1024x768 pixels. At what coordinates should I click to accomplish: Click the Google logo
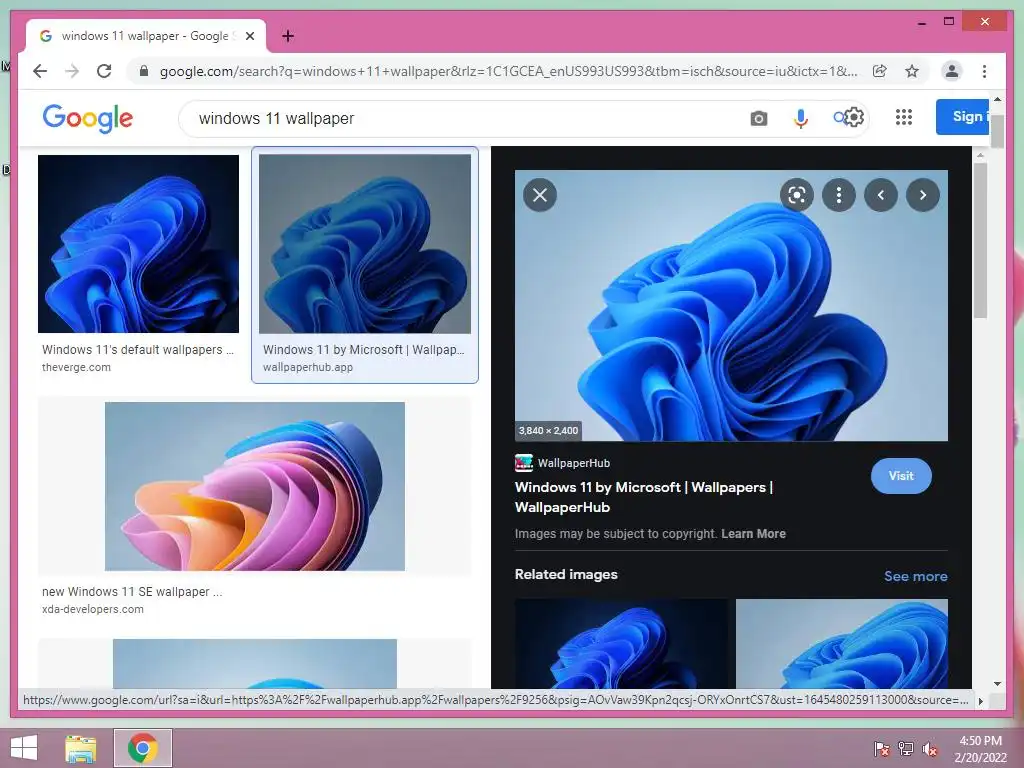[88, 118]
